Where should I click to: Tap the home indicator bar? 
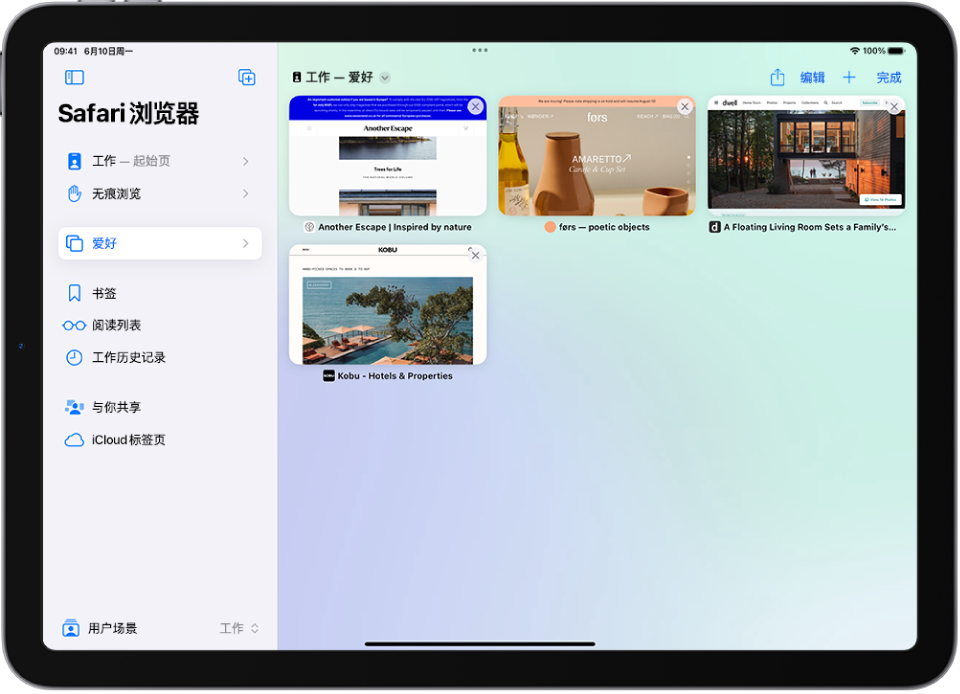[480, 644]
